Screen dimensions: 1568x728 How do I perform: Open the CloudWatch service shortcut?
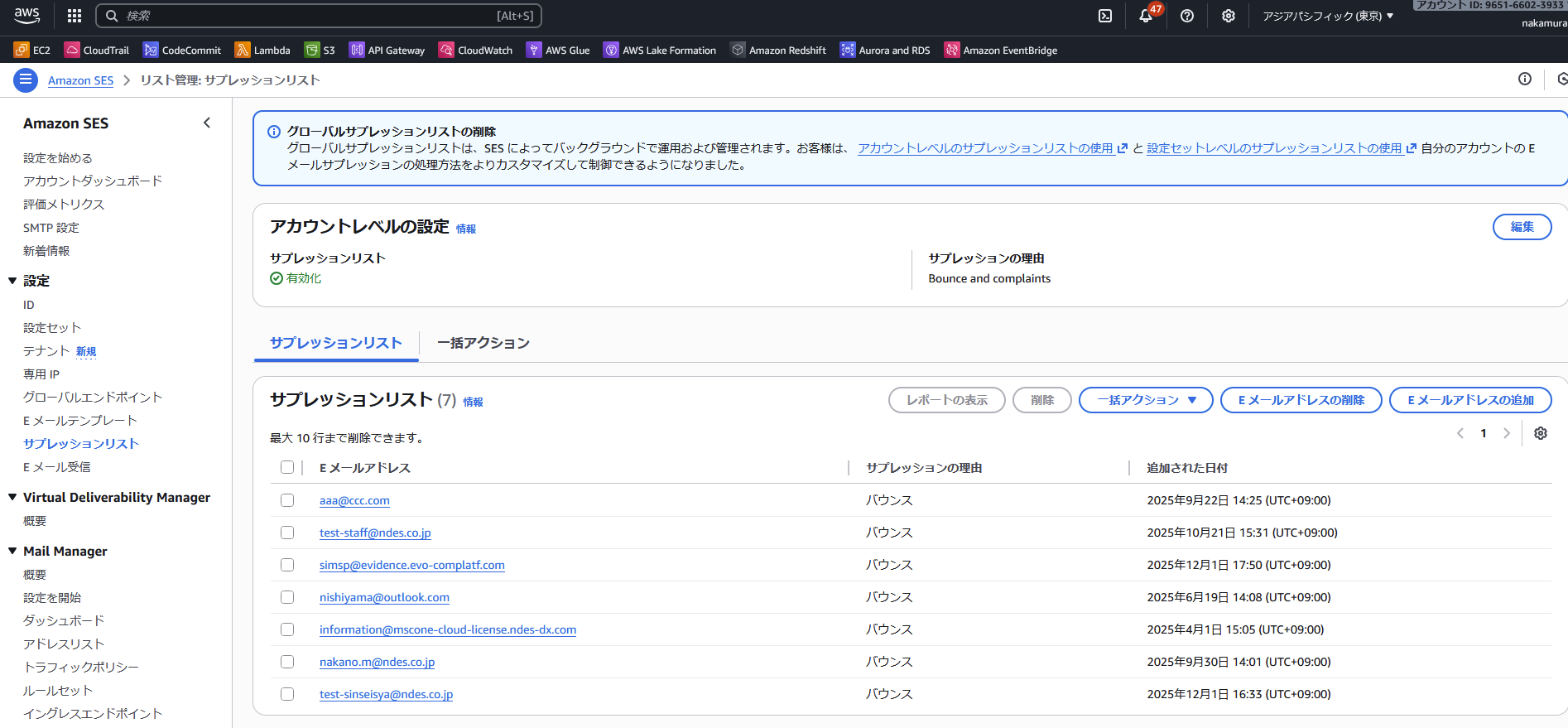pos(475,51)
